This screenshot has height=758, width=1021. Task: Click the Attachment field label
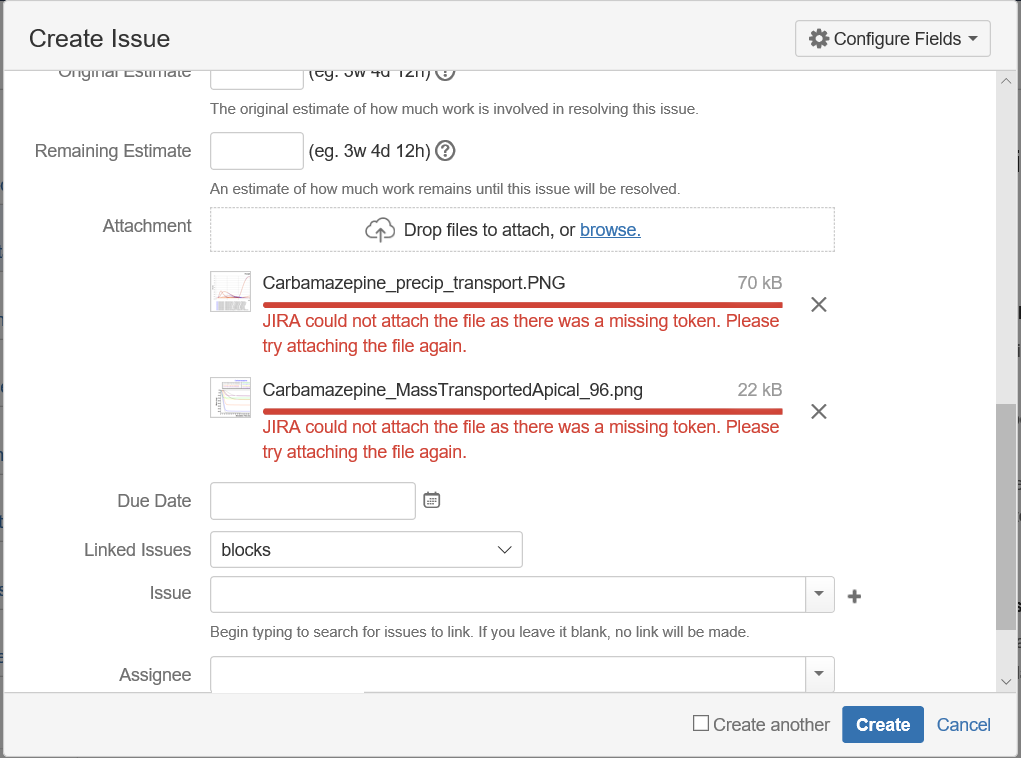147,226
